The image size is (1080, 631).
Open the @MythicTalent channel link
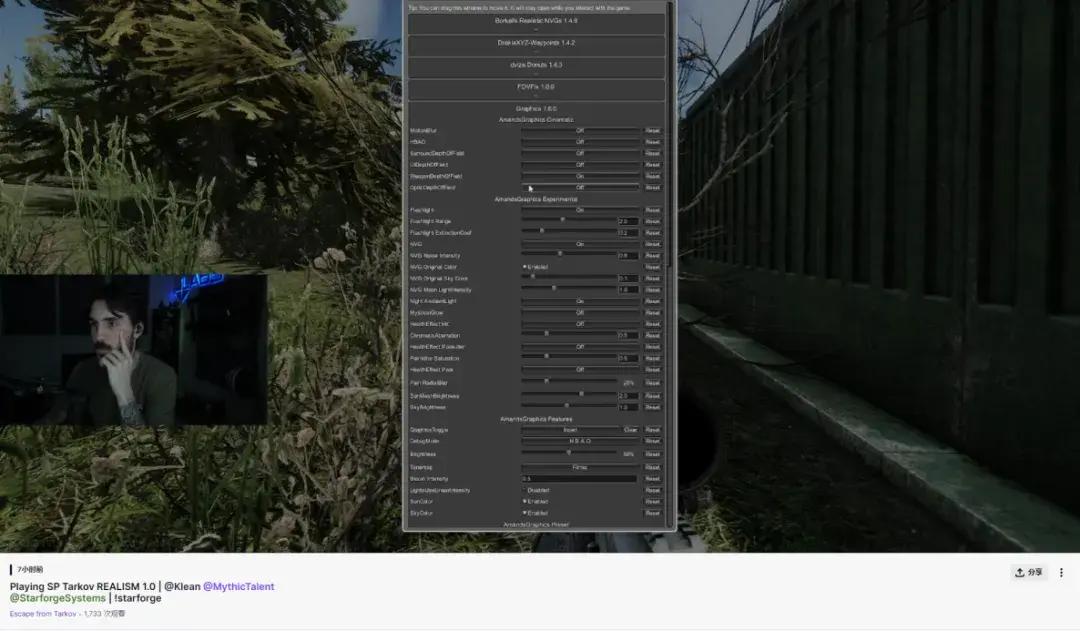click(x=238, y=586)
